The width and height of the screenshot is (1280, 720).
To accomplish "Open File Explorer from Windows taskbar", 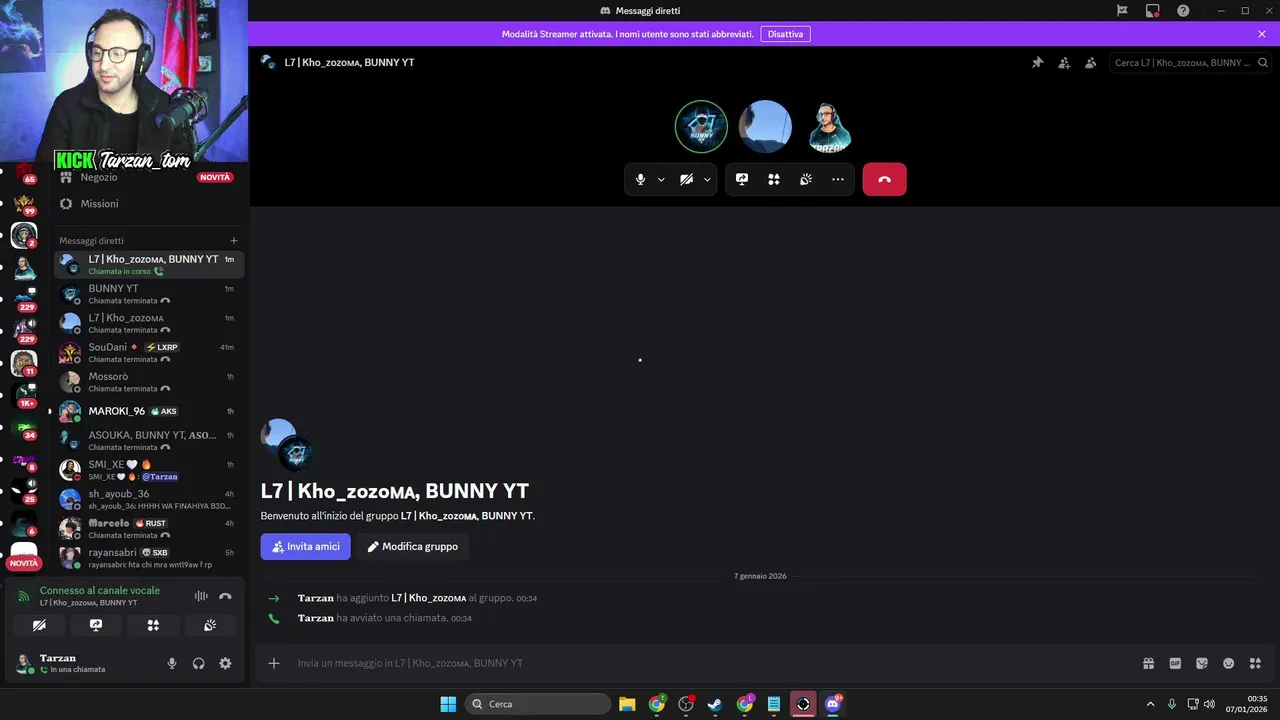I will pyautogui.click(x=627, y=704).
